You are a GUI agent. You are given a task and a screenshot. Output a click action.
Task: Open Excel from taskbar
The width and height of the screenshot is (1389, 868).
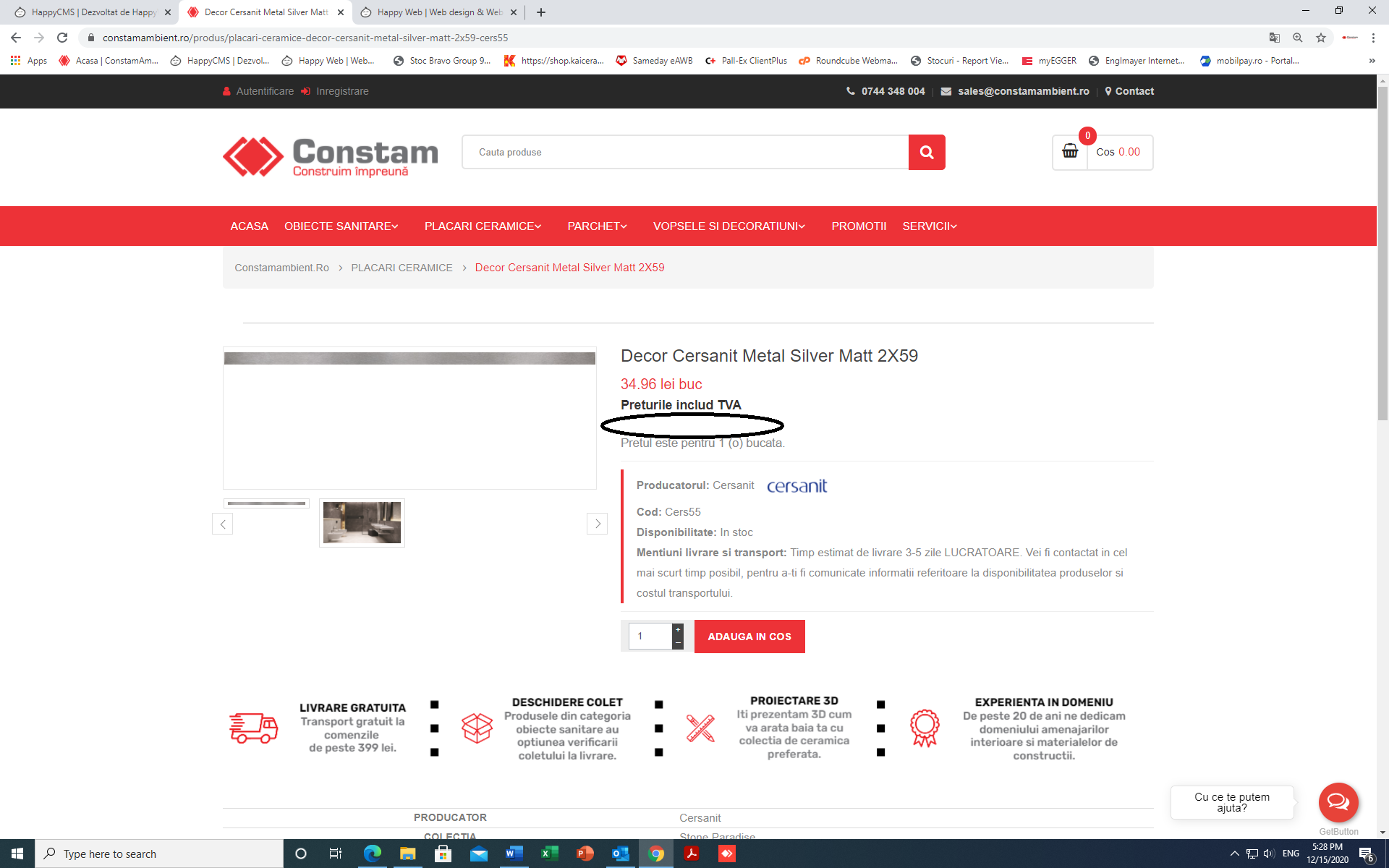pyautogui.click(x=549, y=854)
